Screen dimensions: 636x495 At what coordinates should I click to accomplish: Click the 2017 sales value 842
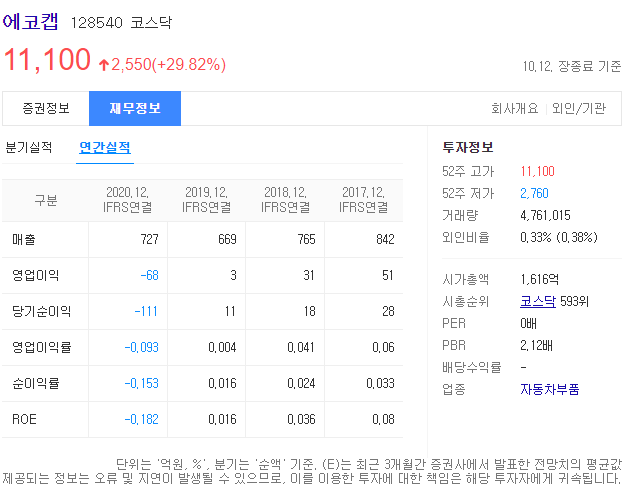[x=385, y=239]
